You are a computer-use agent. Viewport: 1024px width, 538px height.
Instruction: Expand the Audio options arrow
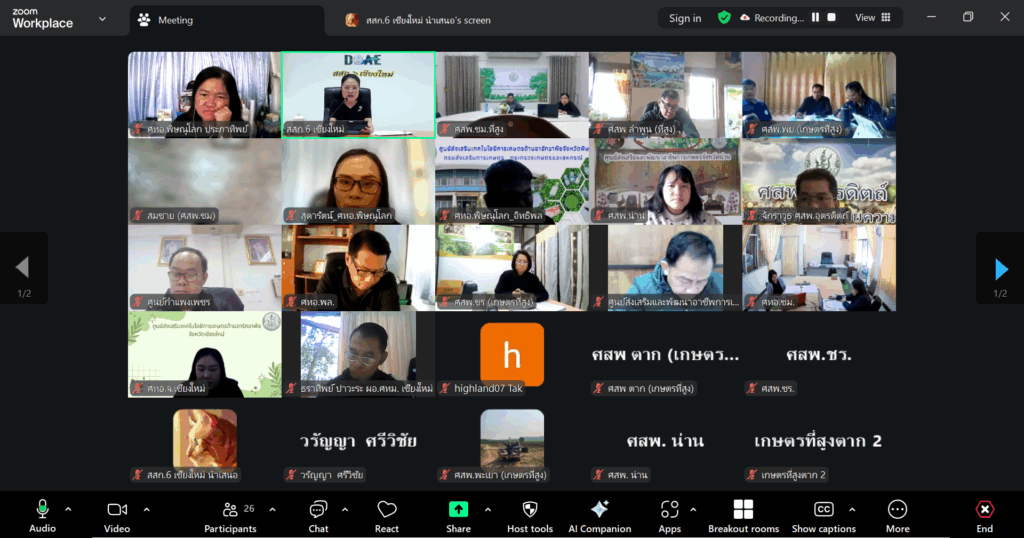[x=68, y=509]
